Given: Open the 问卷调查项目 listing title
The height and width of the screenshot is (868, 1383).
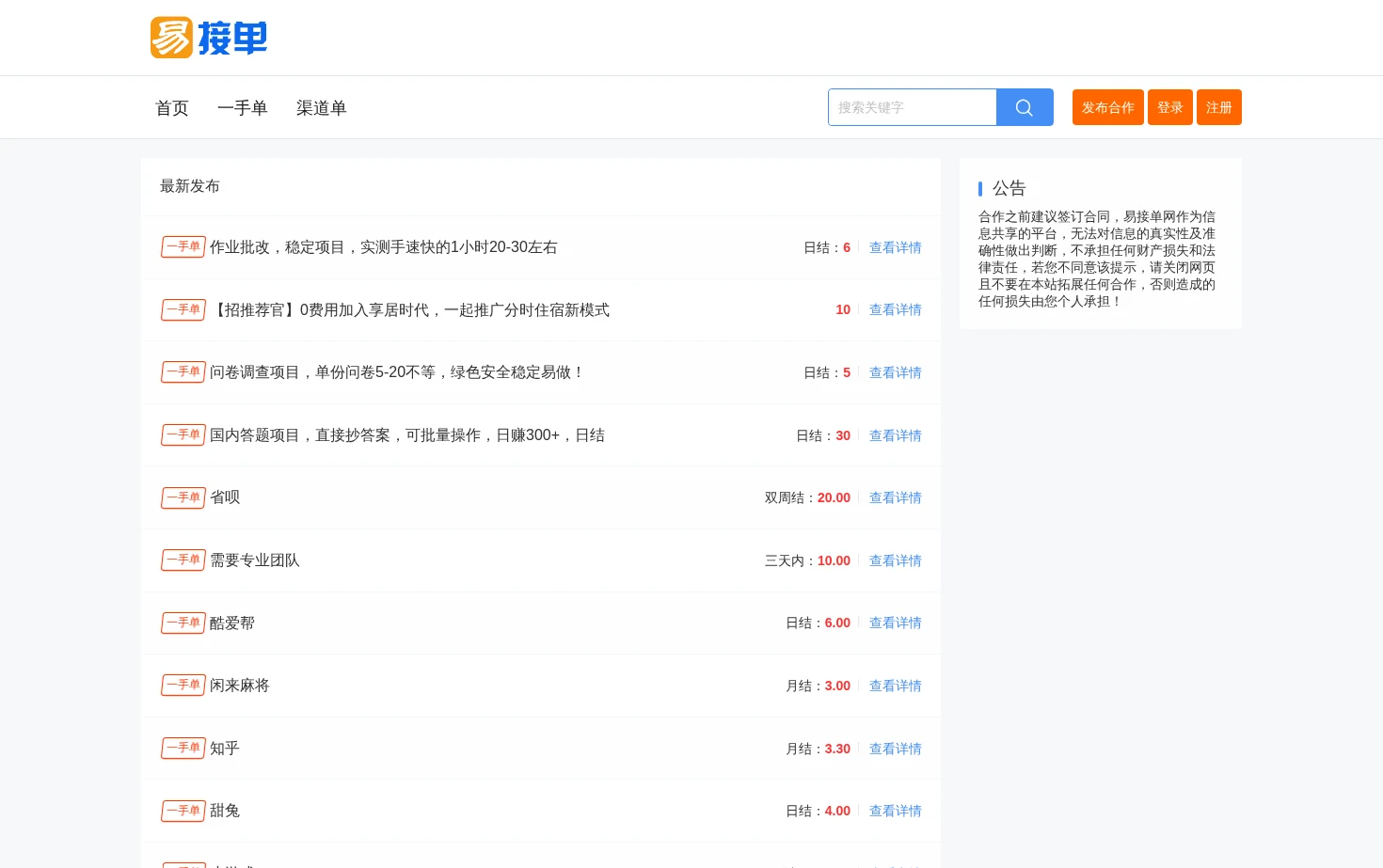Looking at the screenshot, I should click(x=396, y=372).
